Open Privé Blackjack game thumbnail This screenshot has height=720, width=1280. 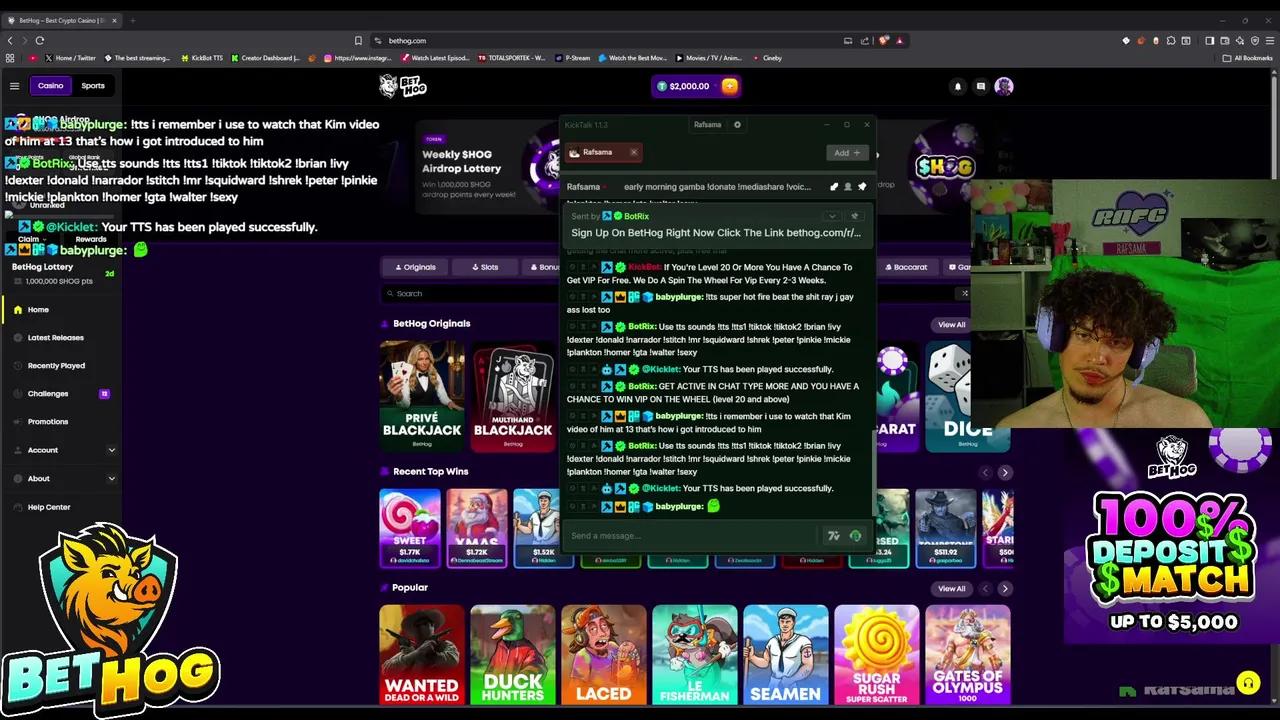422,396
